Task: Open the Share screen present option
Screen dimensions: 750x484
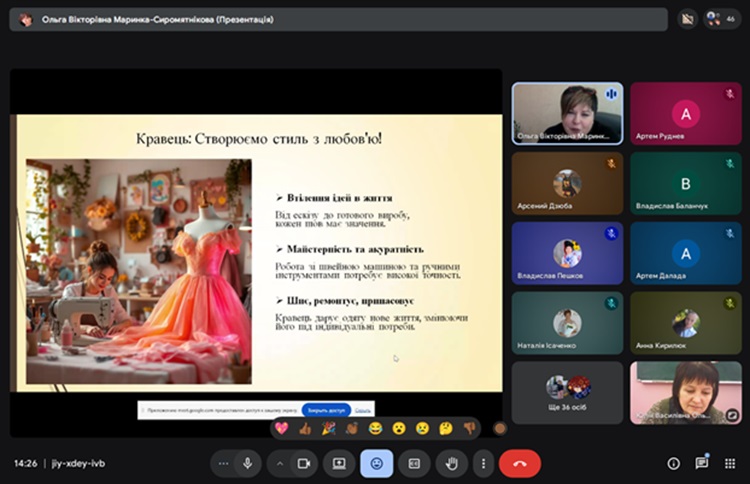Action: (x=339, y=463)
